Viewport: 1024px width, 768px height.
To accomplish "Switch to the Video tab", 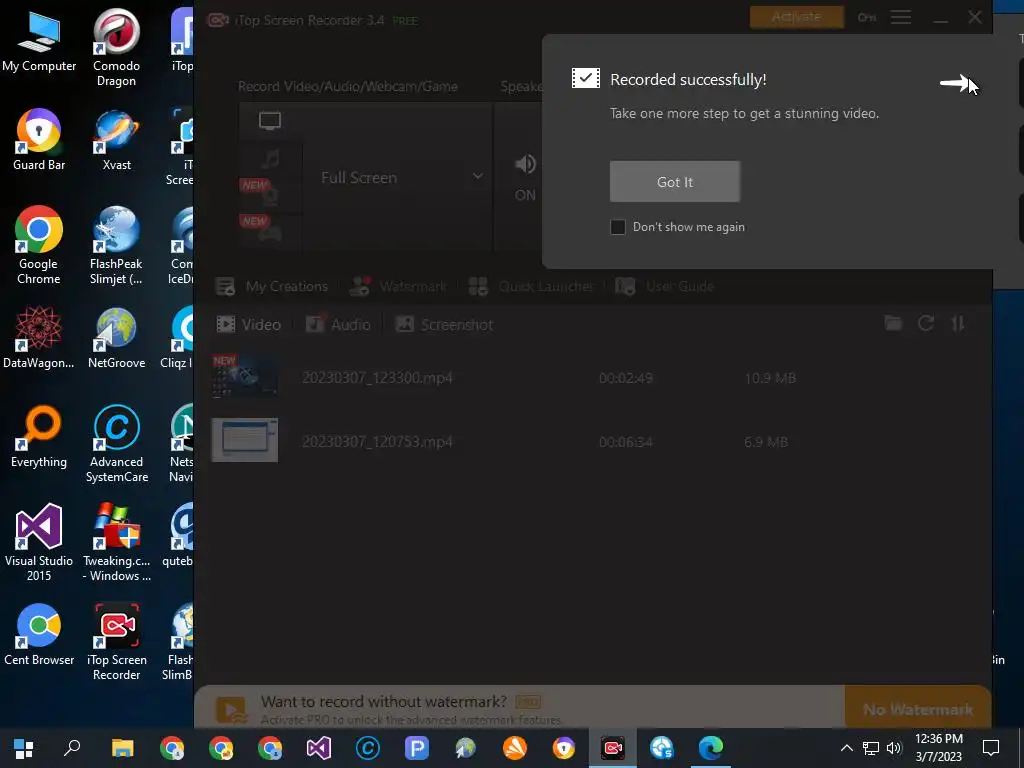I will pyautogui.click(x=248, y=325).
